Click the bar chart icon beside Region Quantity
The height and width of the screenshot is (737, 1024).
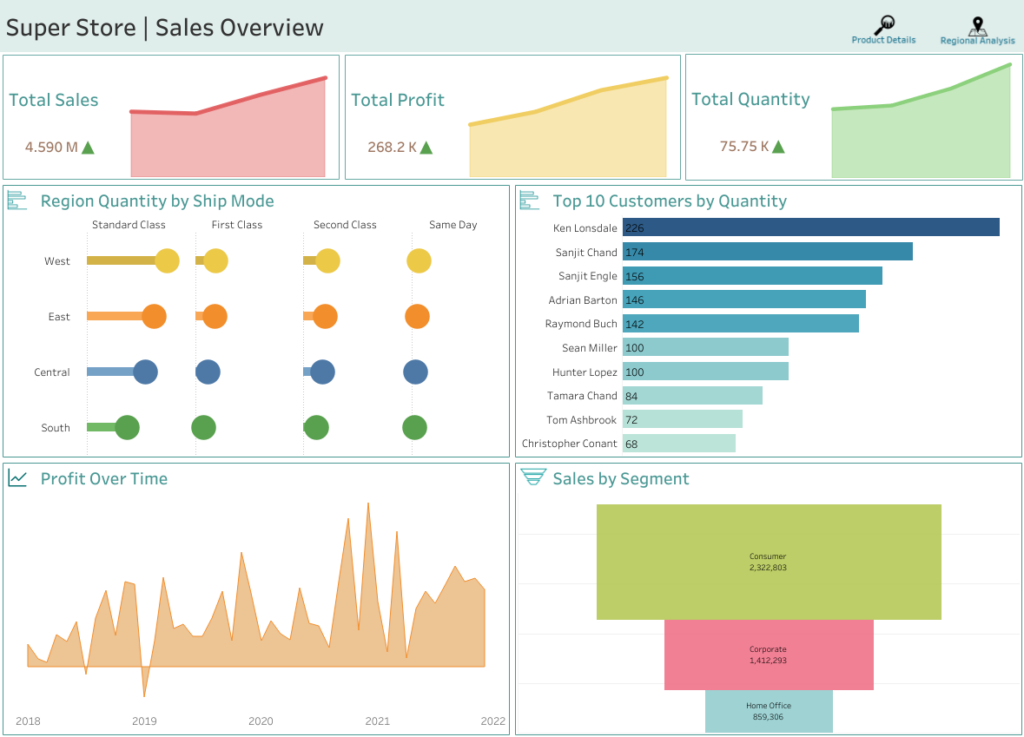pos(18,201)
